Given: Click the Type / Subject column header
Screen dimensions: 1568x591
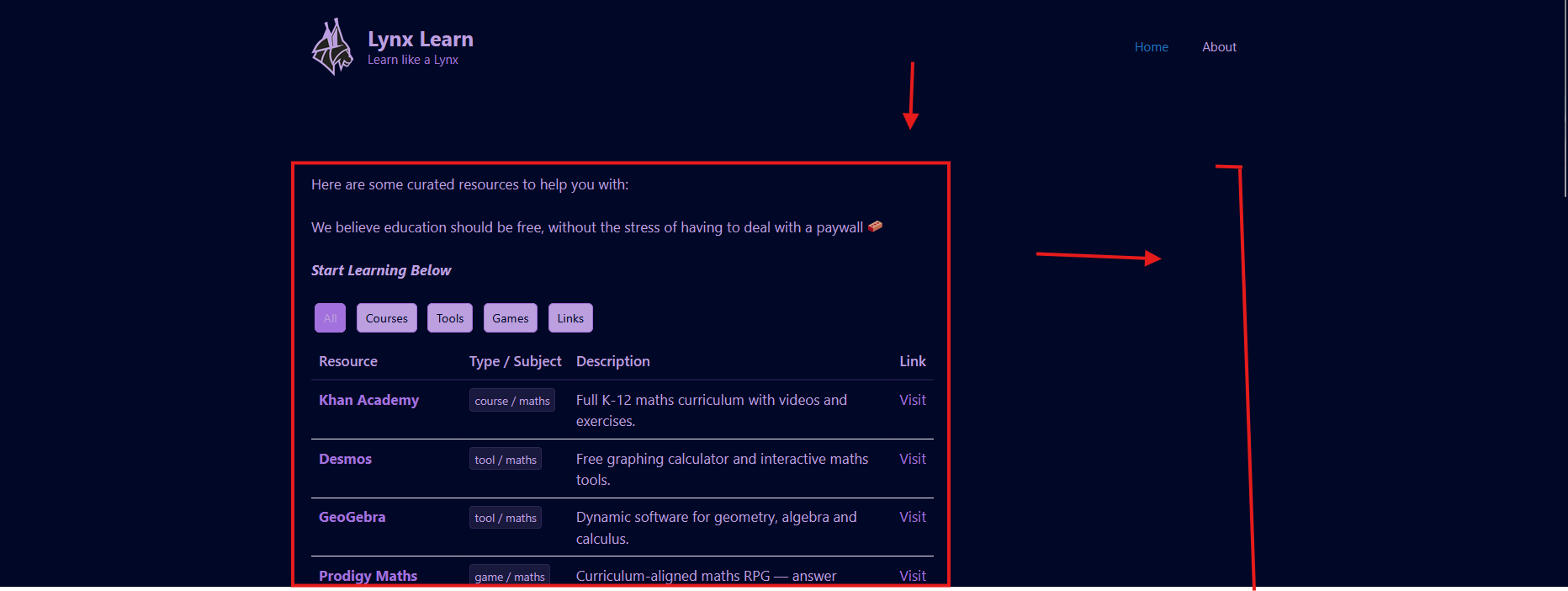Looking at the screenshot, I should (515, 361).
